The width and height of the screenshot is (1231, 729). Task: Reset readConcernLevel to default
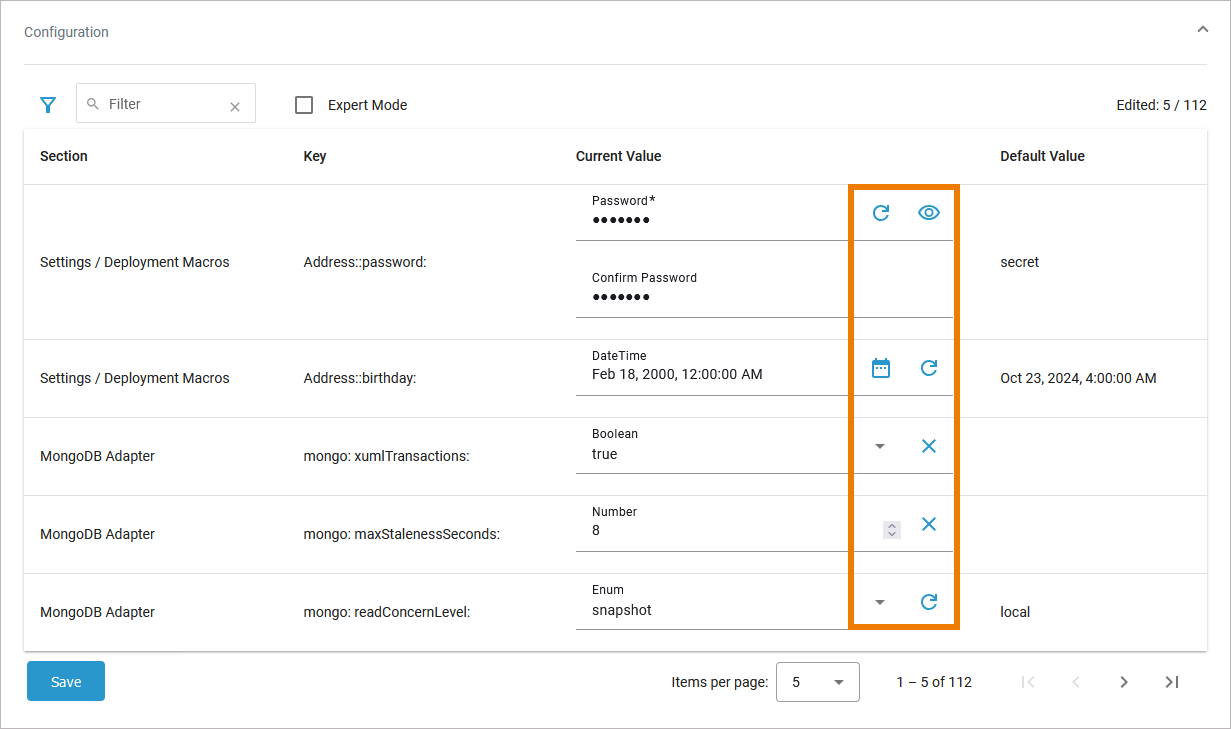coord(929,602)
